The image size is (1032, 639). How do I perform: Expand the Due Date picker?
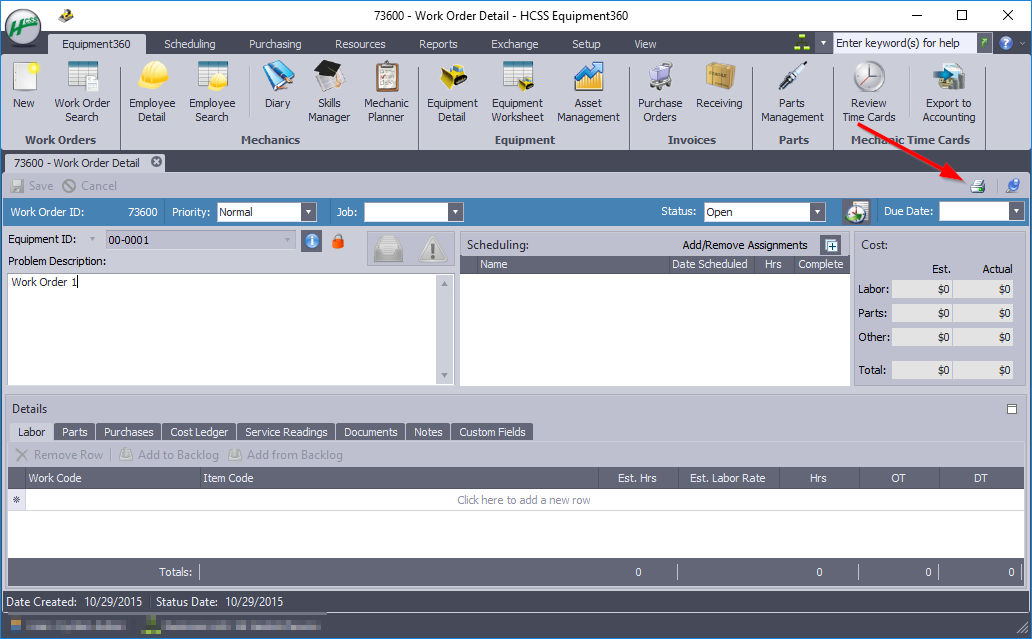pos(1017,212)
